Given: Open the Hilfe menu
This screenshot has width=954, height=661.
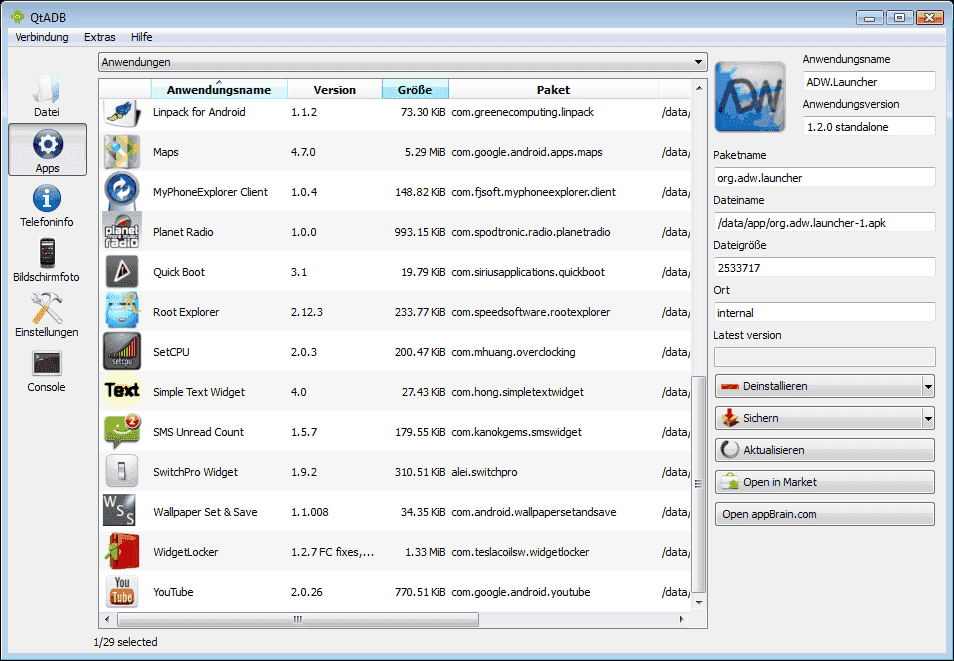Looking at the screenshot, I should [x=141, y=37].
